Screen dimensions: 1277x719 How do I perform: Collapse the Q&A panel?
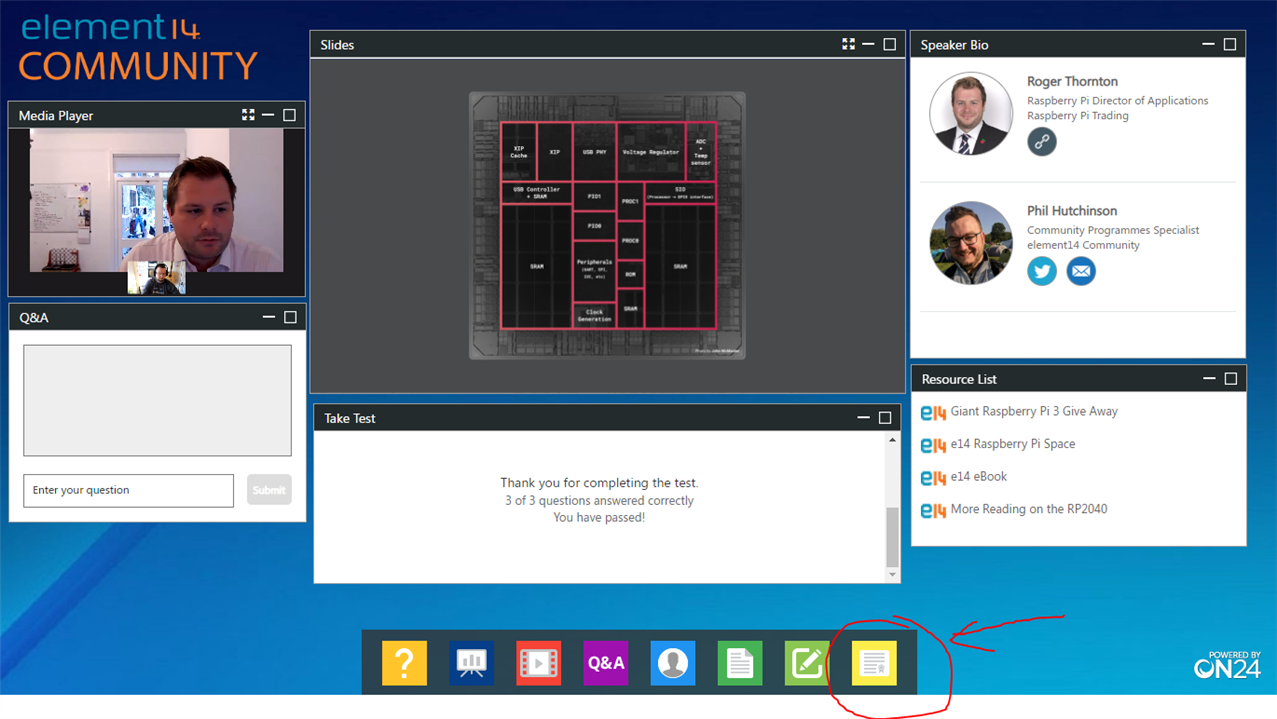[x=268, y=317]
